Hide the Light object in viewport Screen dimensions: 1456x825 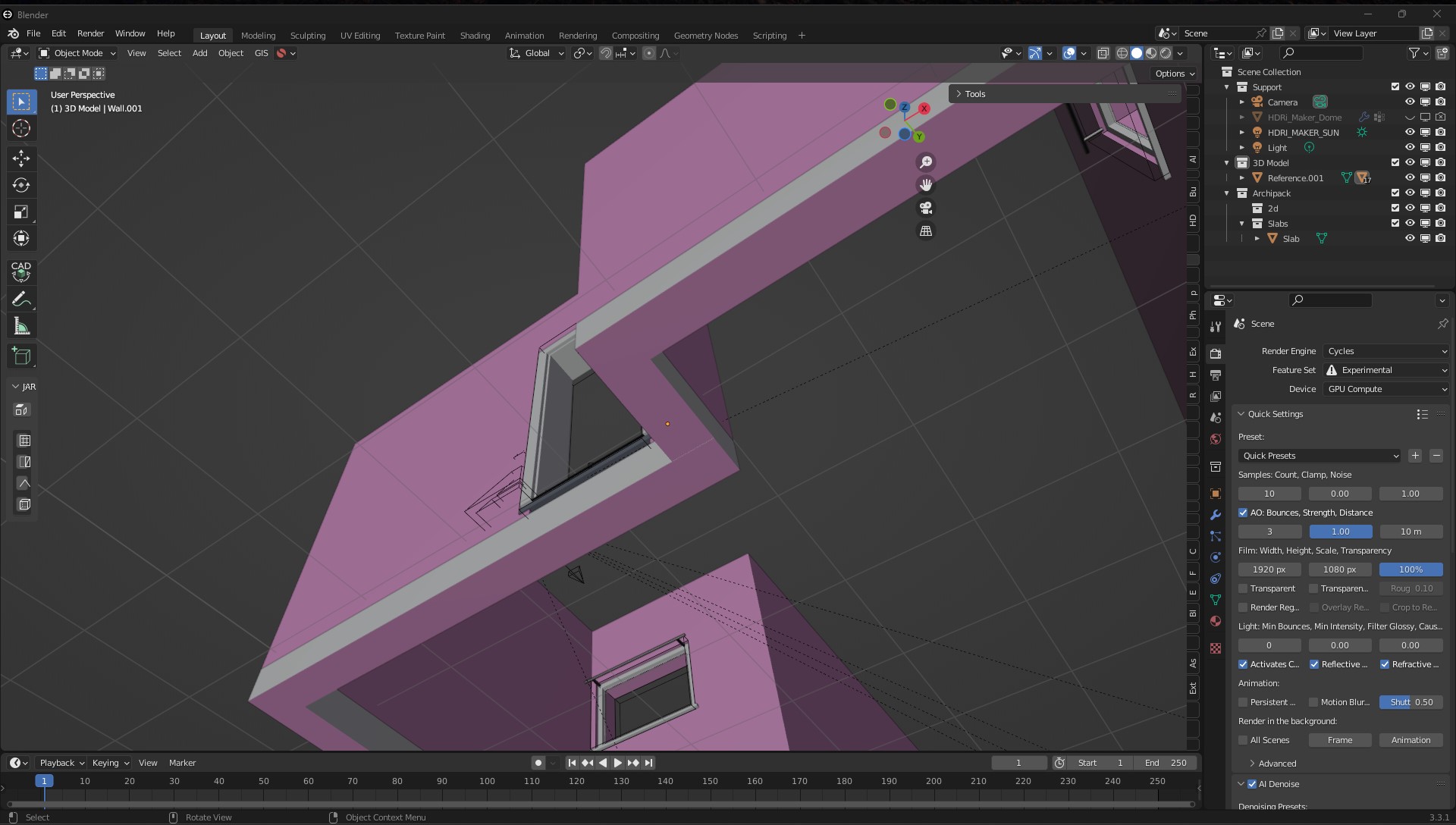pos(1410,147)
